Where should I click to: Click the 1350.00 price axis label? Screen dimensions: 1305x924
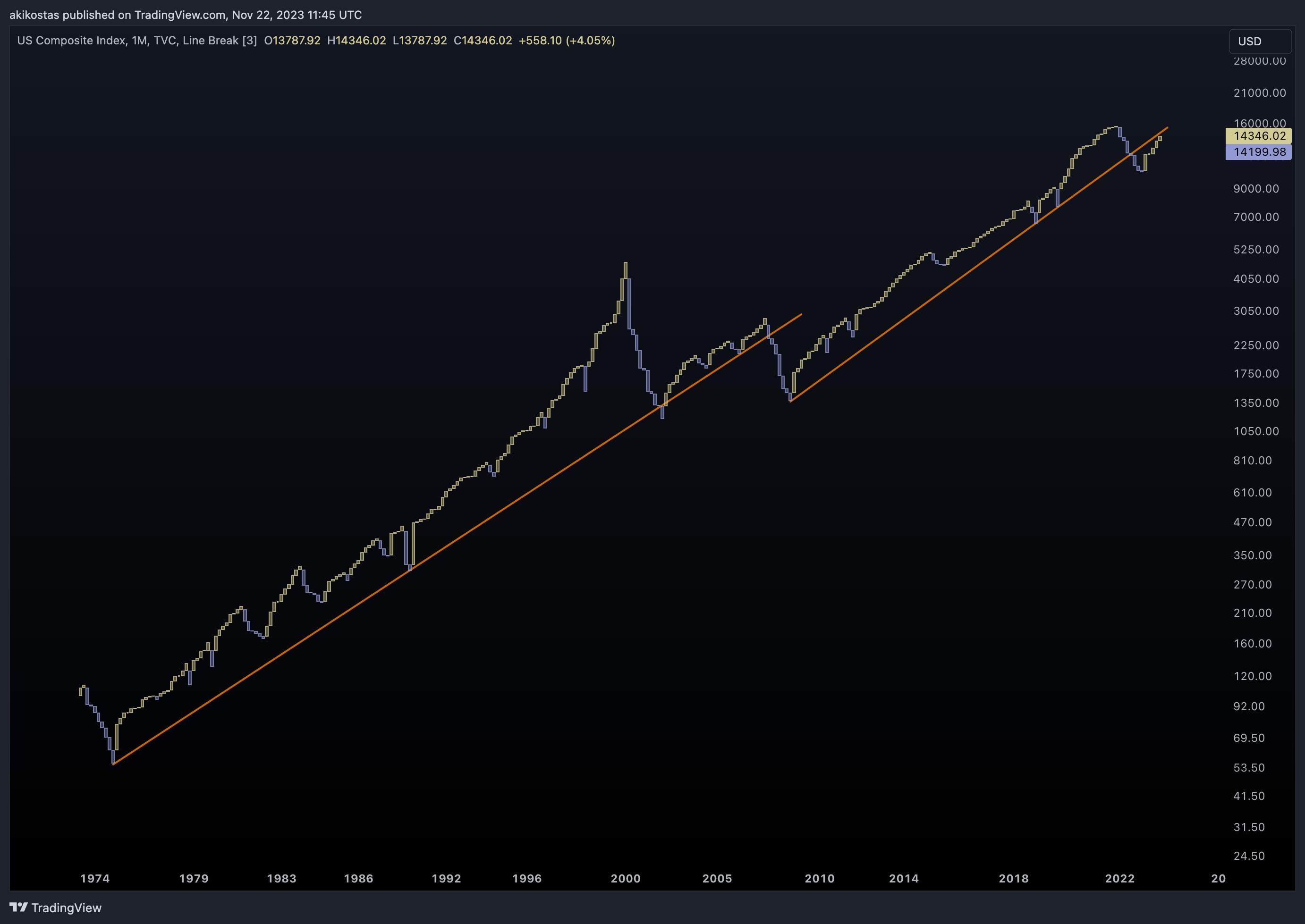[x=1256, y=403]
